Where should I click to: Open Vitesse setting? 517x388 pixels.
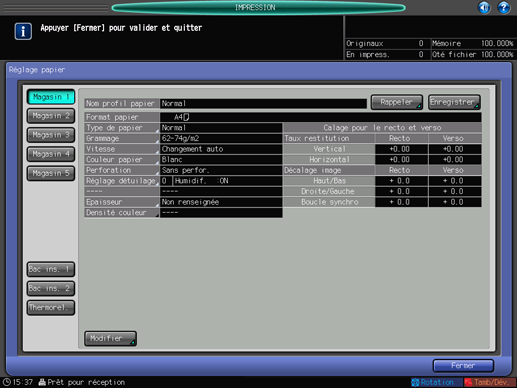[x=122, y=149]
